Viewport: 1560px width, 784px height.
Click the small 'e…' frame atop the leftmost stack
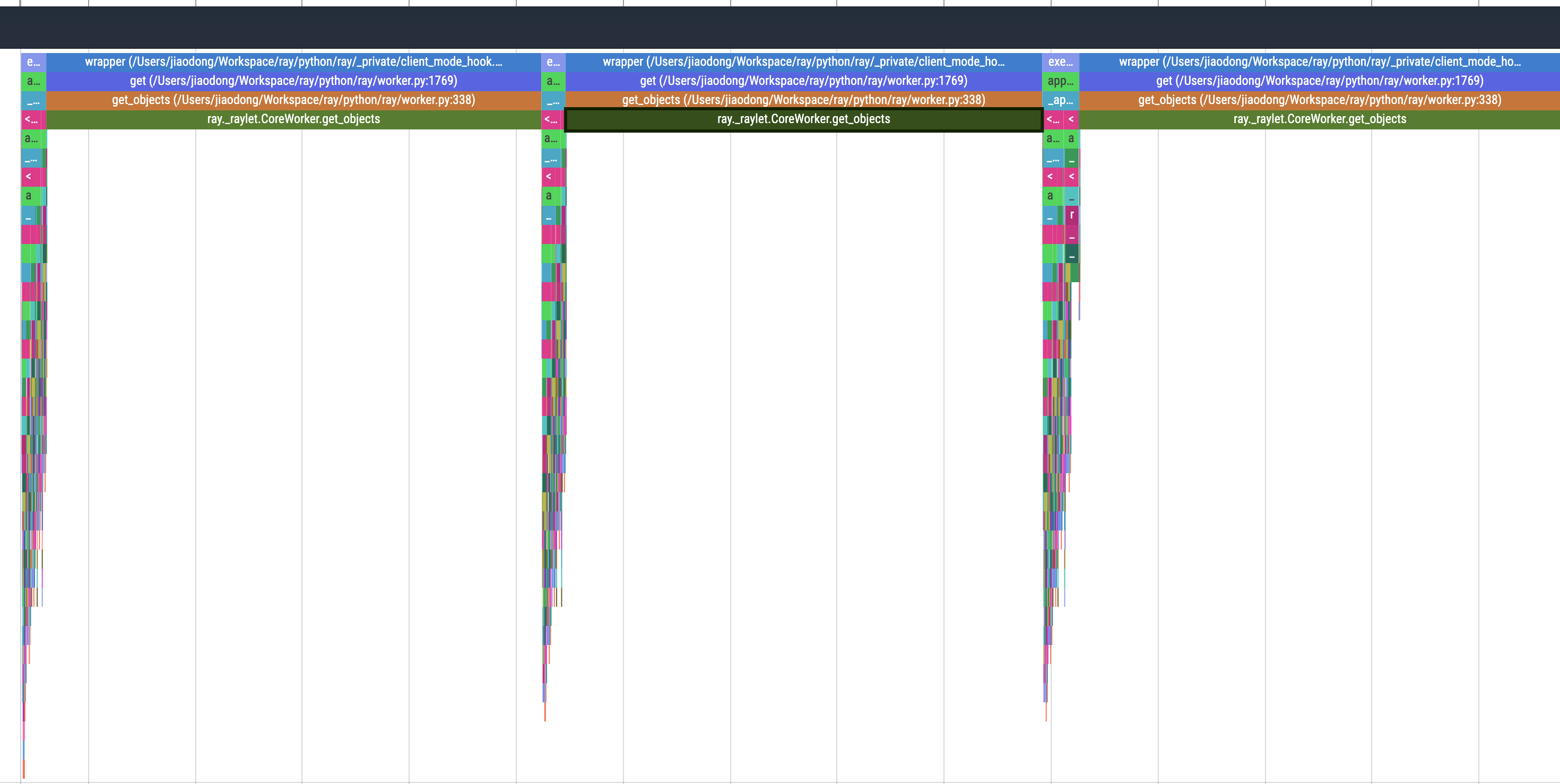tap(31, 61)
